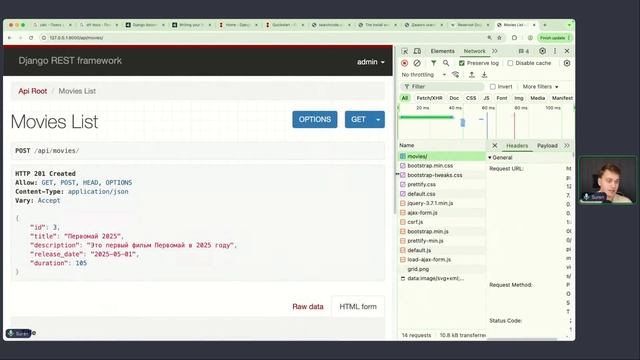Check the Invert filter checkbox
640x360 pixels.
[x=493, y=87]
